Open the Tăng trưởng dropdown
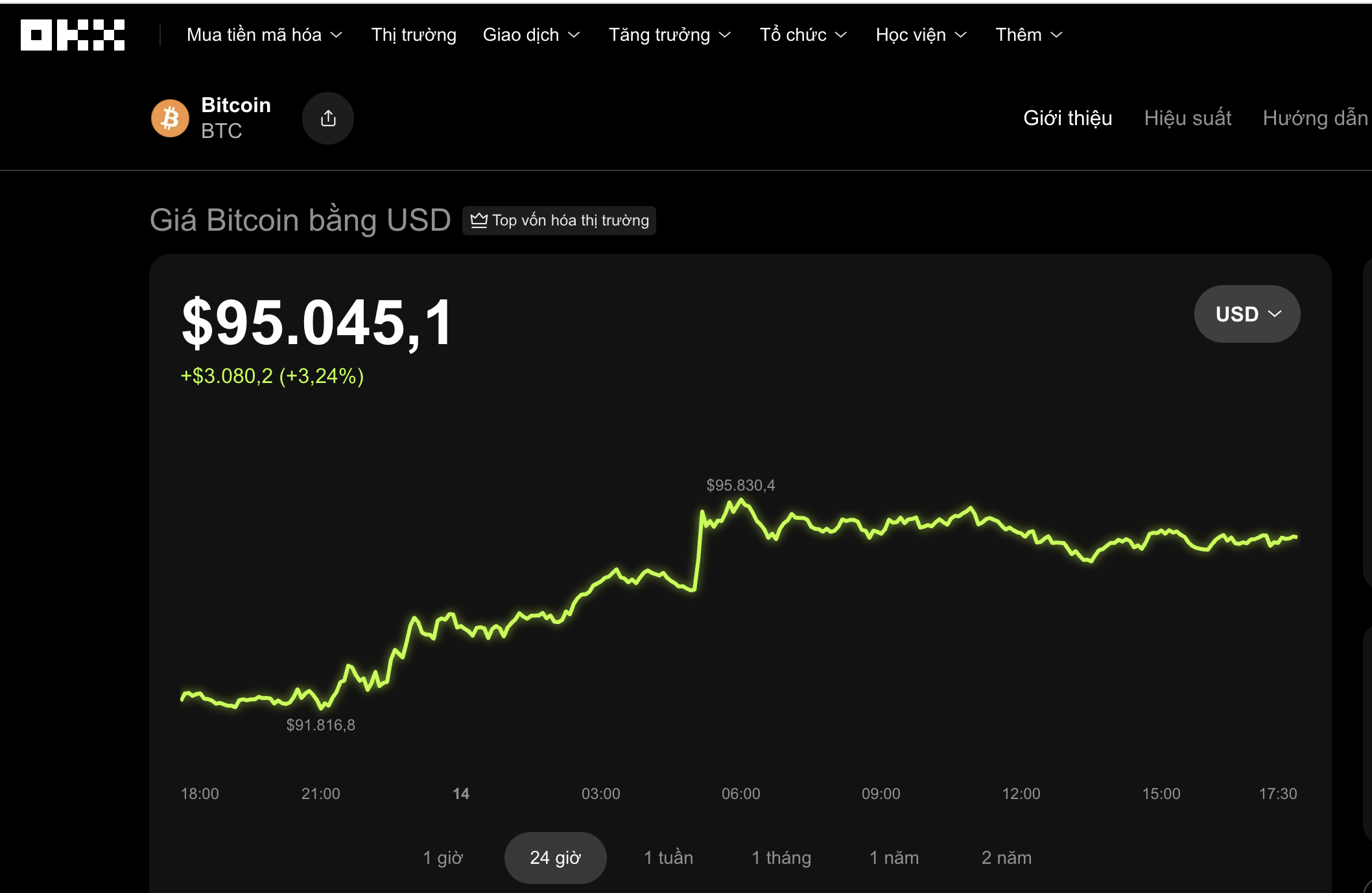The width and height of the screenshot is (1372, 893). (669, 35)
